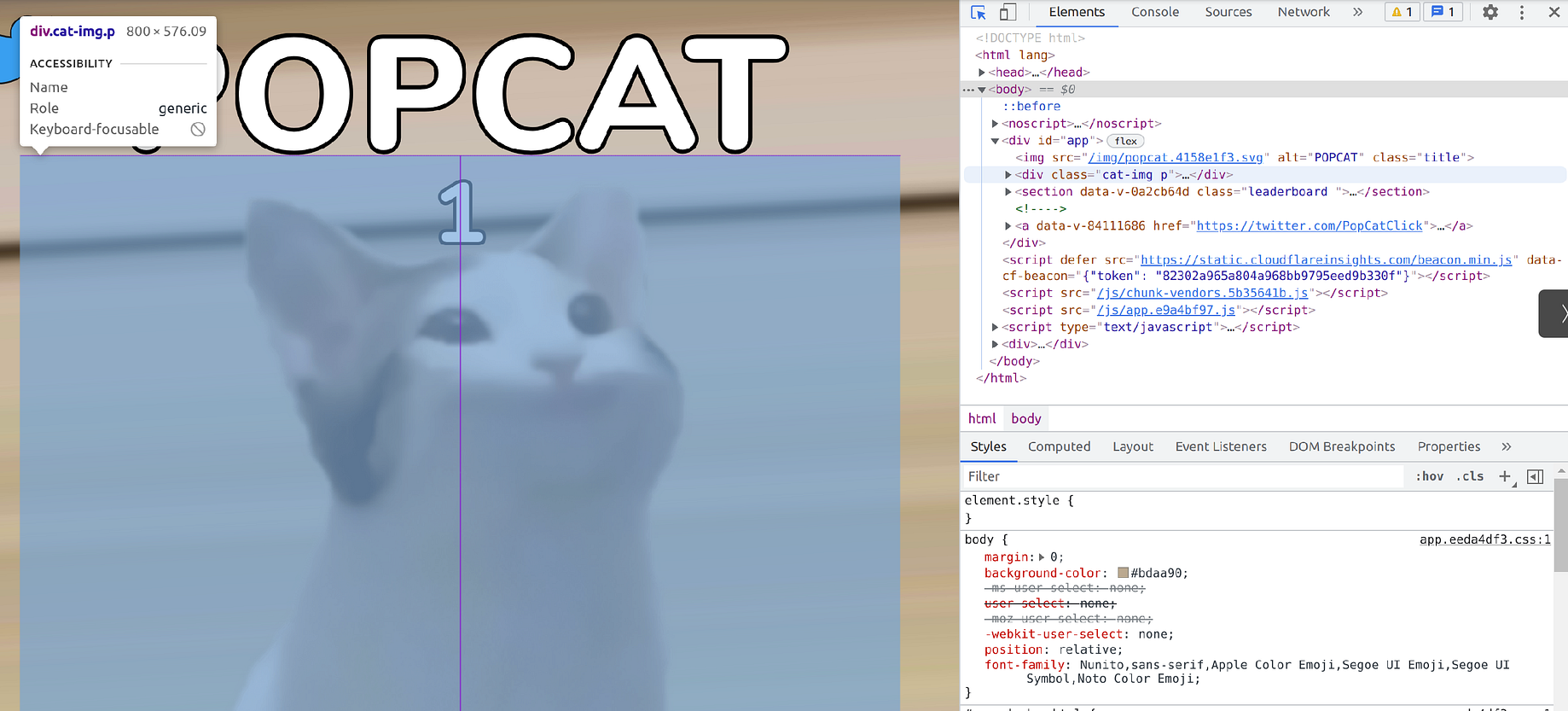Add new style rule plus icon
Screen dimensions: 1568x711
[x=1505, y=476]
